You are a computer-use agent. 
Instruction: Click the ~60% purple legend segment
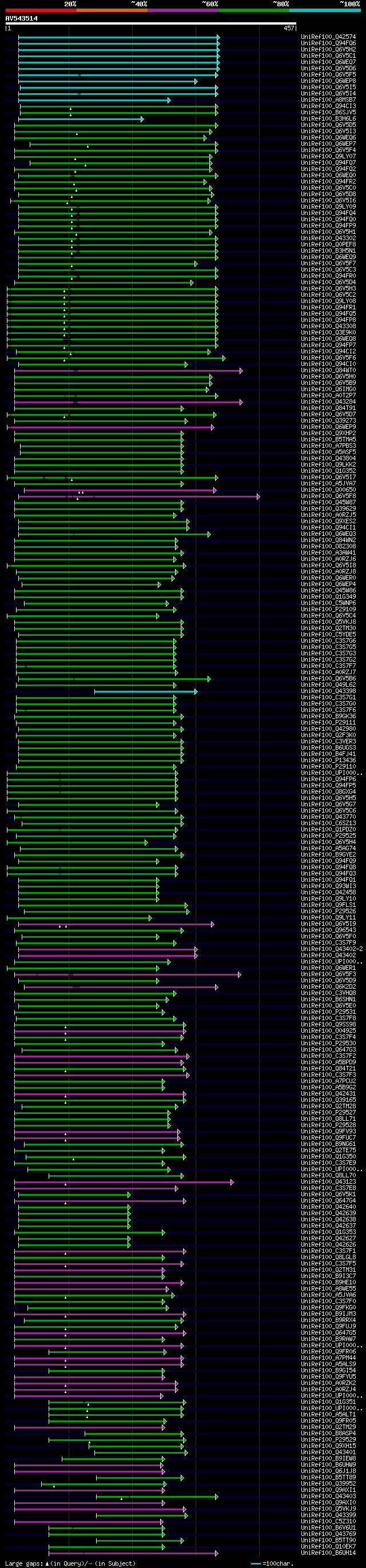point(182,10)
